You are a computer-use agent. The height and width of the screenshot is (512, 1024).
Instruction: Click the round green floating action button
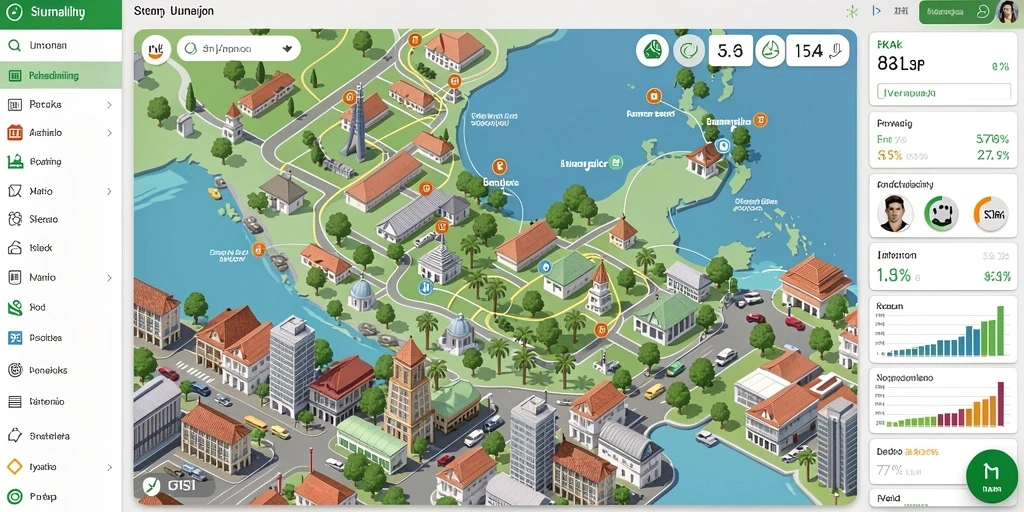(991, 475)
